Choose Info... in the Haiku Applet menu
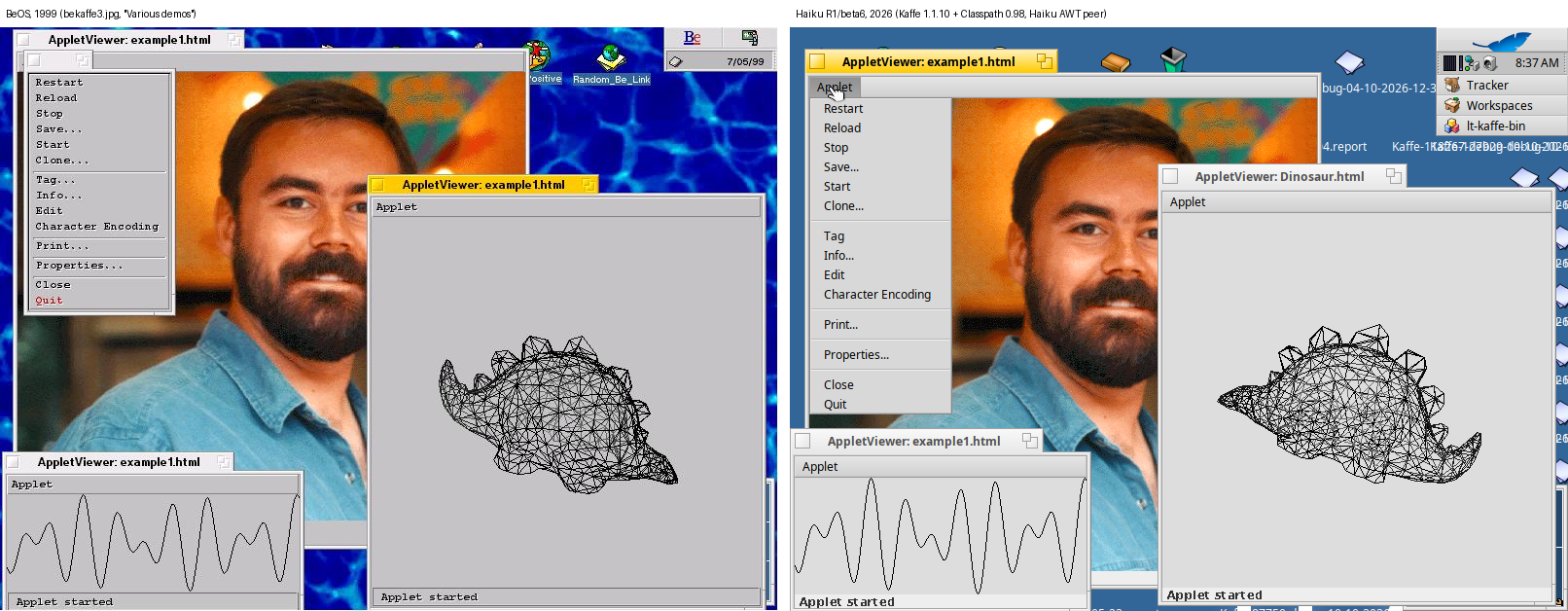Screen dimensions: 1568x611 [881, 255]
